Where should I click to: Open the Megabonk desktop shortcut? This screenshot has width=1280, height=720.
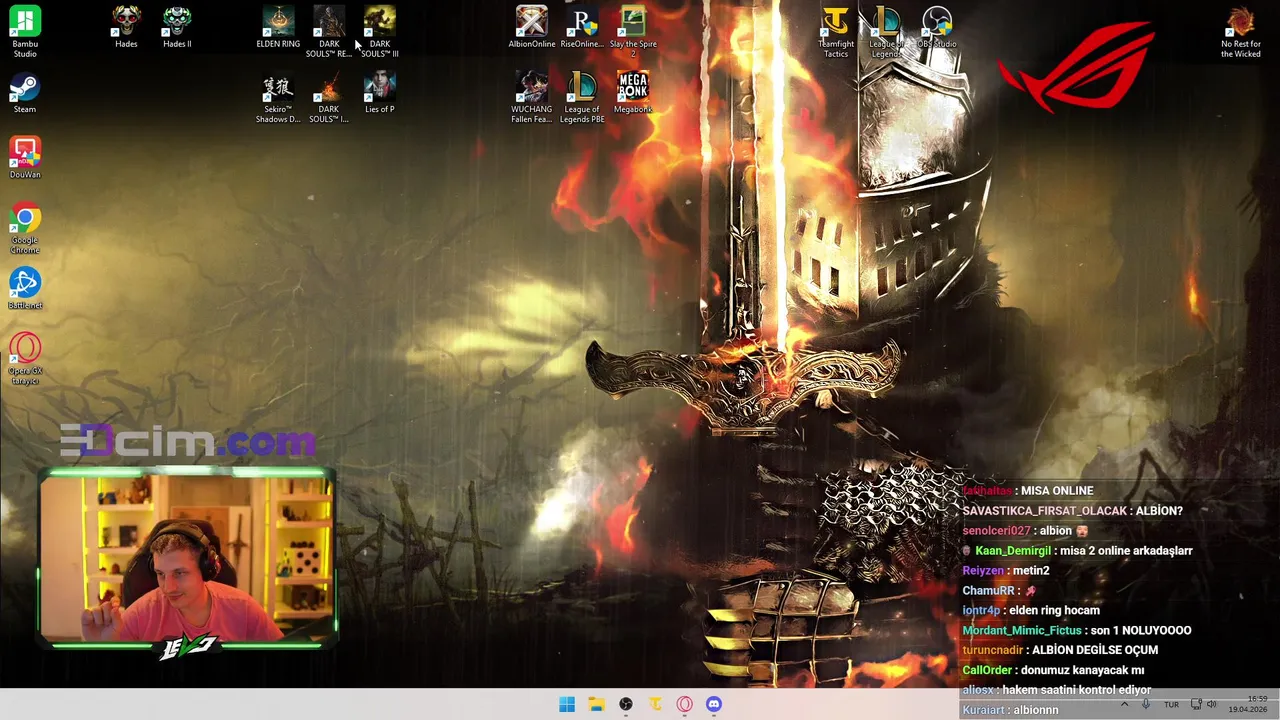coord(633,92)
